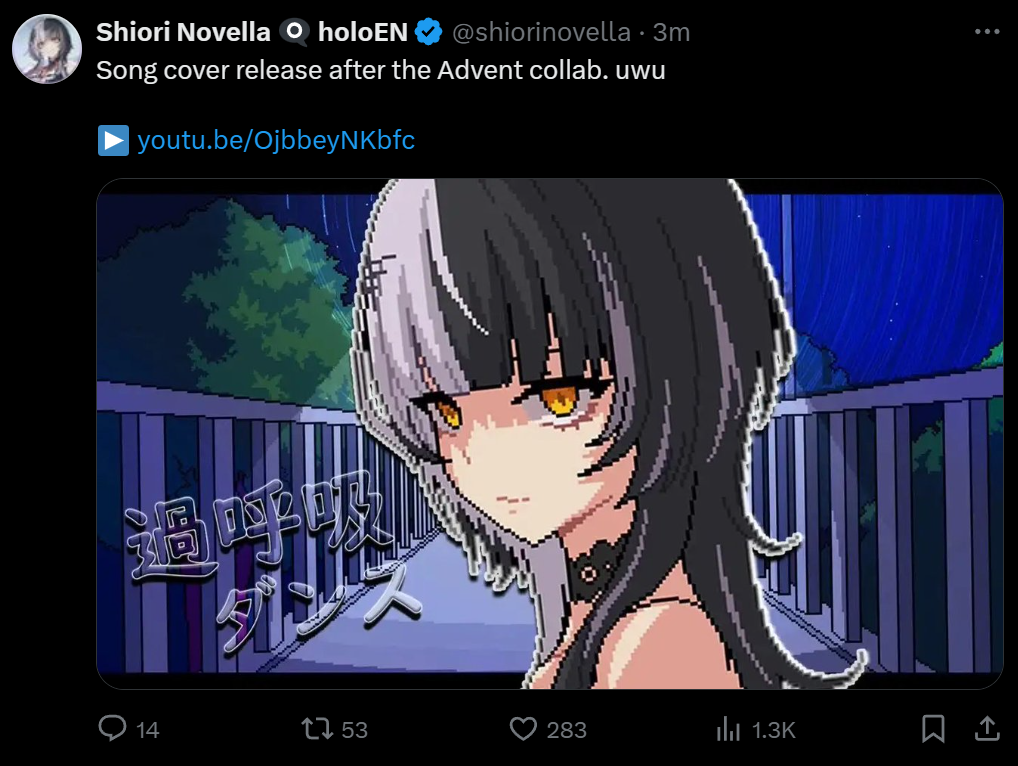
Task: Share the post with upload arrow icon
Action: 987,728
